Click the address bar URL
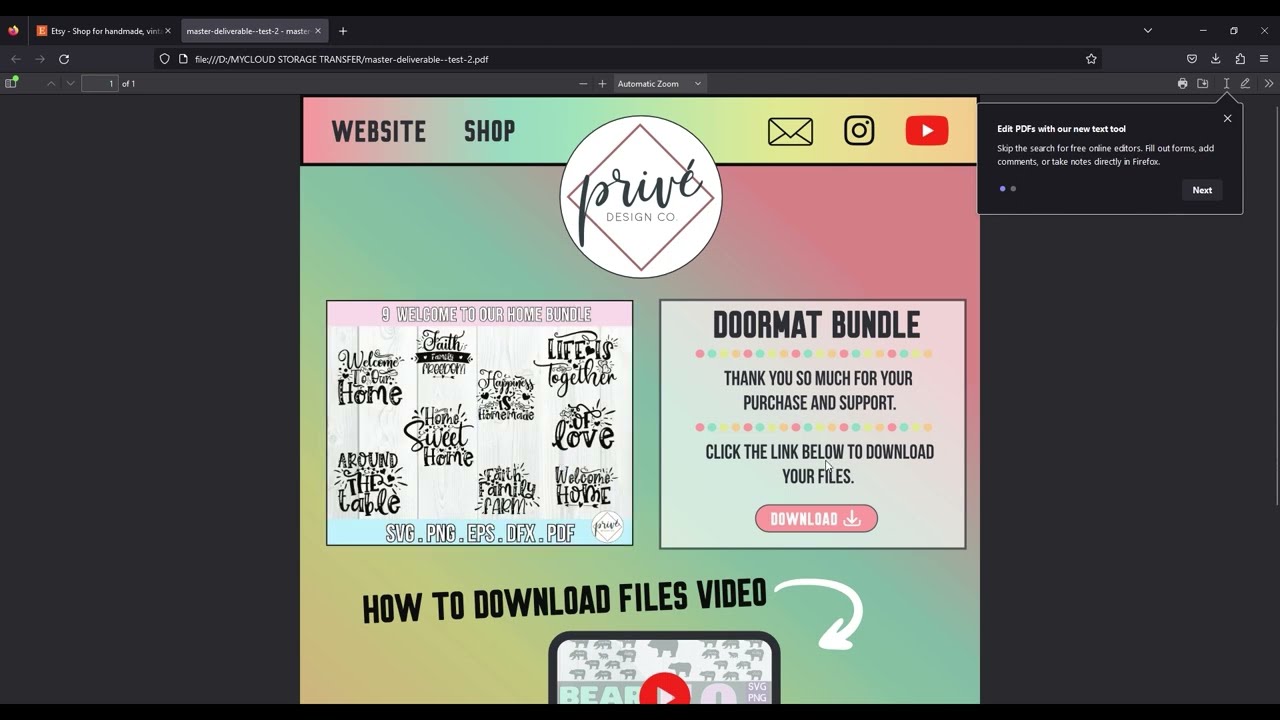 click(x=341, y=59)
